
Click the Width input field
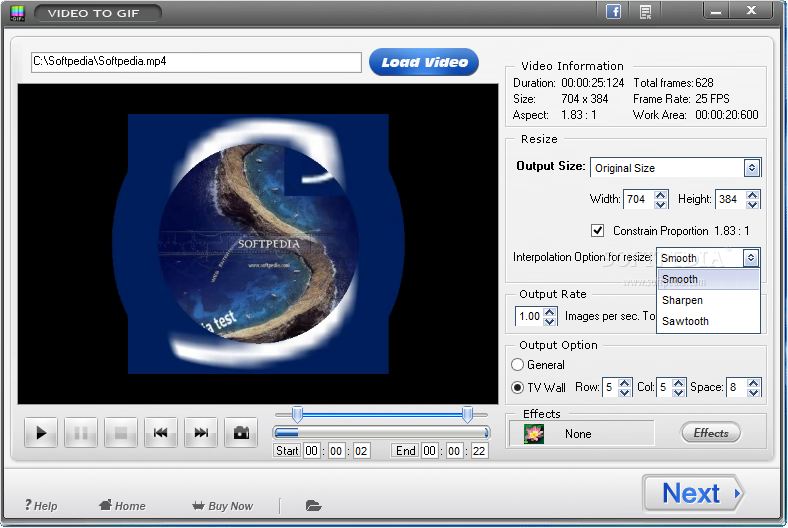(x=639, y=199)
